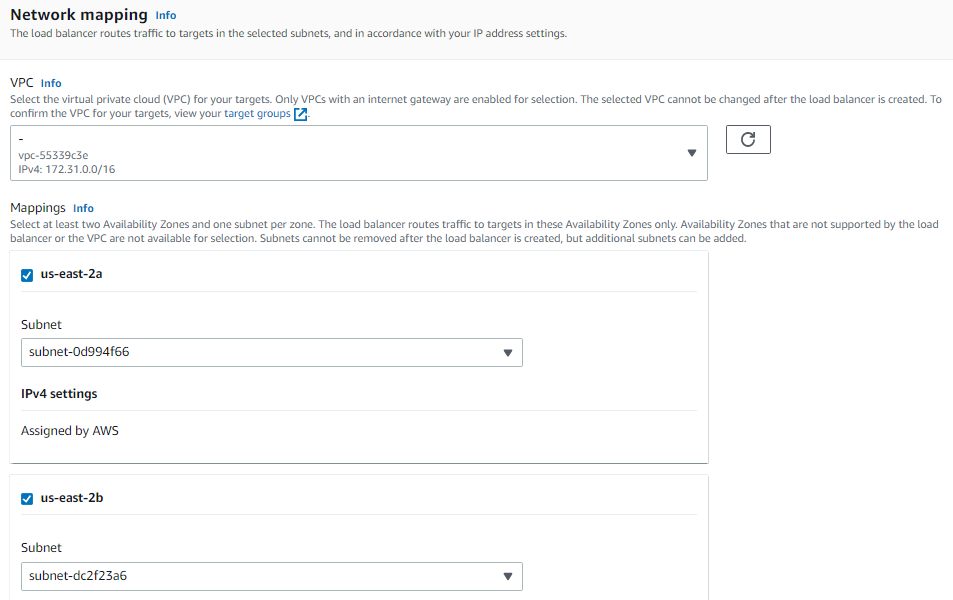The image size is (953, 600).
Task: Click the Assigned by AWS text
Action: (x=70, y=431)
